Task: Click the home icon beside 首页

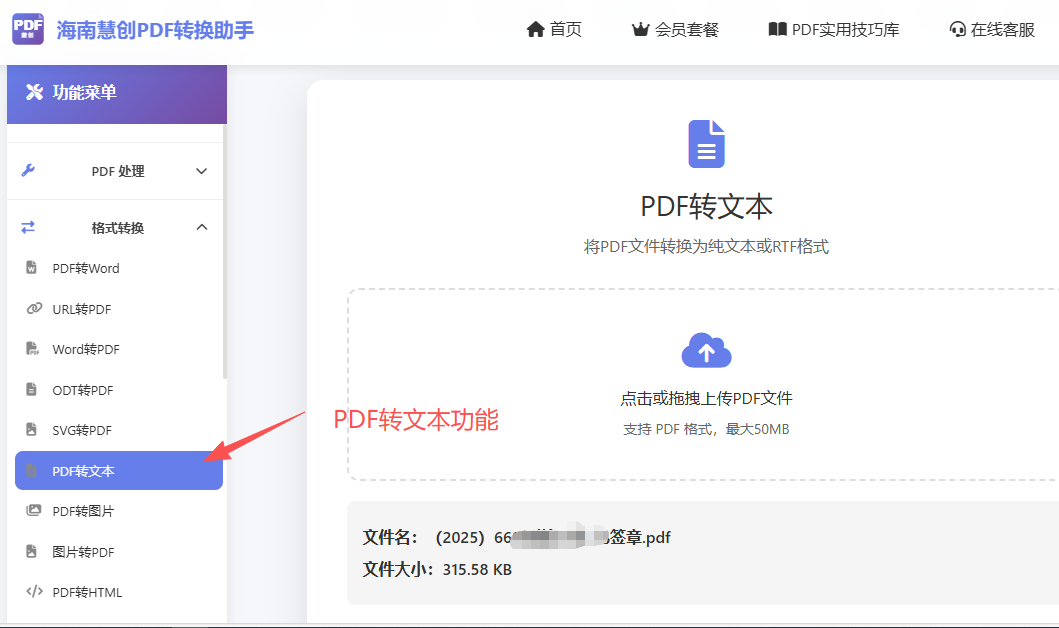Action: [536, 29]
